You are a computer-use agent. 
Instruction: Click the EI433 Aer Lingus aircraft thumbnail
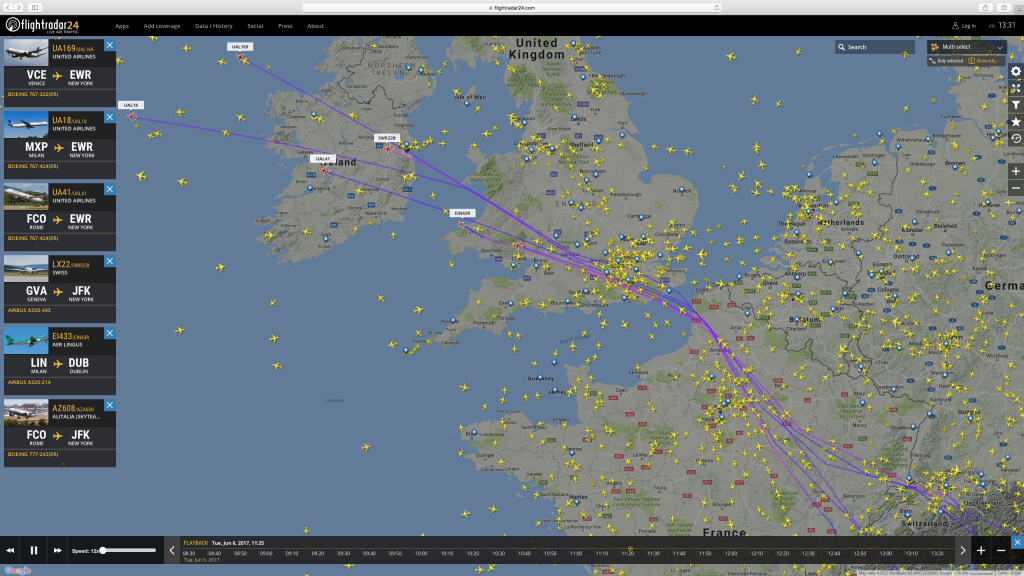click(x=26, y=340)
